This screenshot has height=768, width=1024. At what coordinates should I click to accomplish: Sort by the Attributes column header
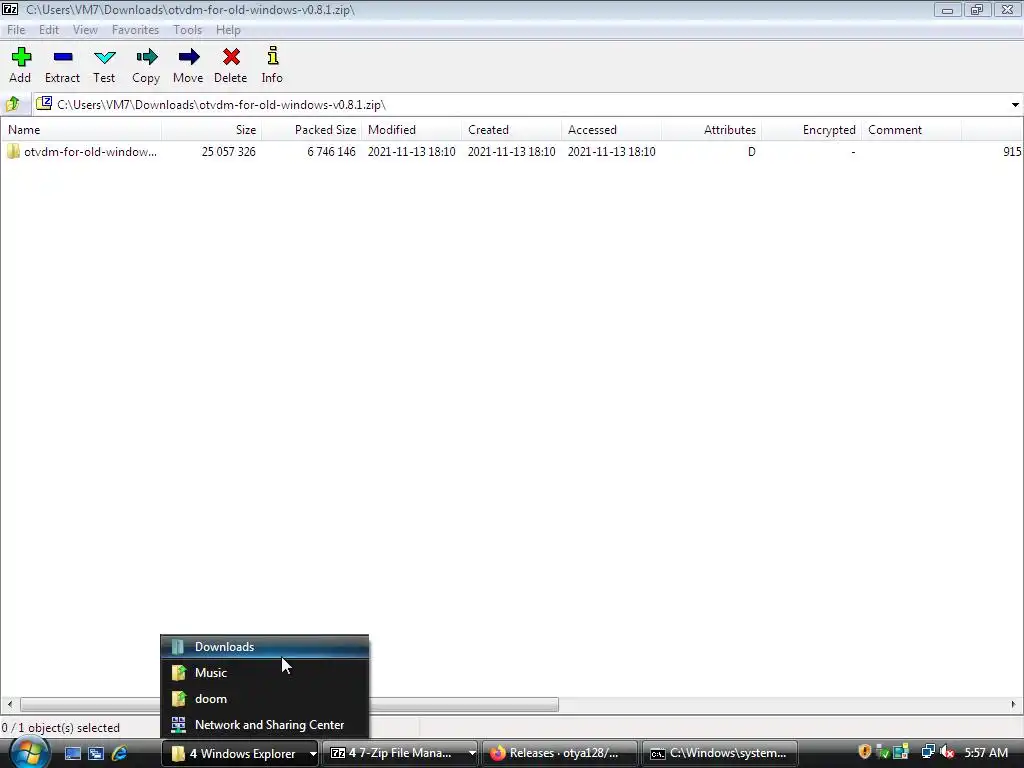(x=711, y=130)
